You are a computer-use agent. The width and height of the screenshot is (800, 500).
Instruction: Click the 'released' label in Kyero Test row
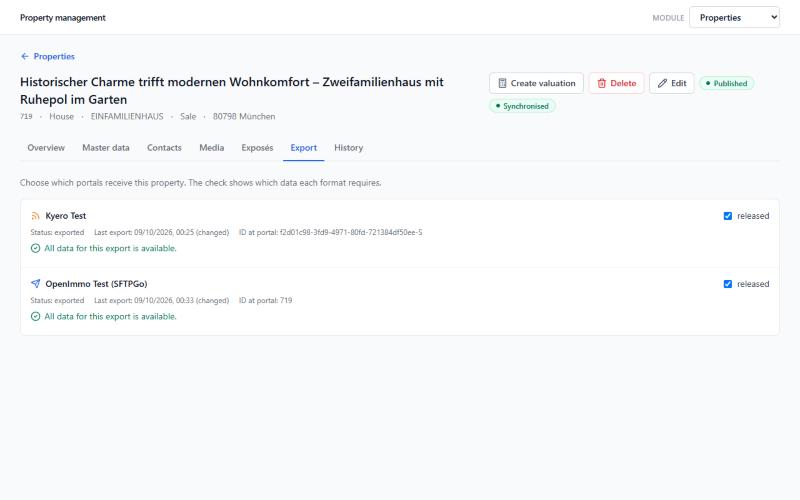[x=753, y=216]
